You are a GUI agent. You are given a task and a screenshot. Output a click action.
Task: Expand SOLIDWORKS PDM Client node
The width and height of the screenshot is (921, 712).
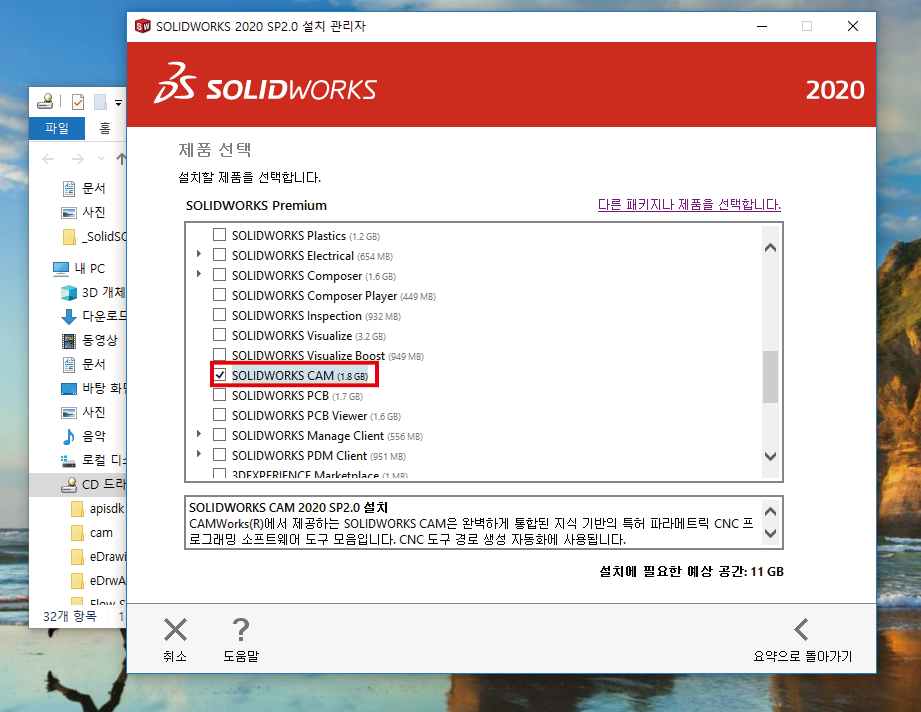199,454
